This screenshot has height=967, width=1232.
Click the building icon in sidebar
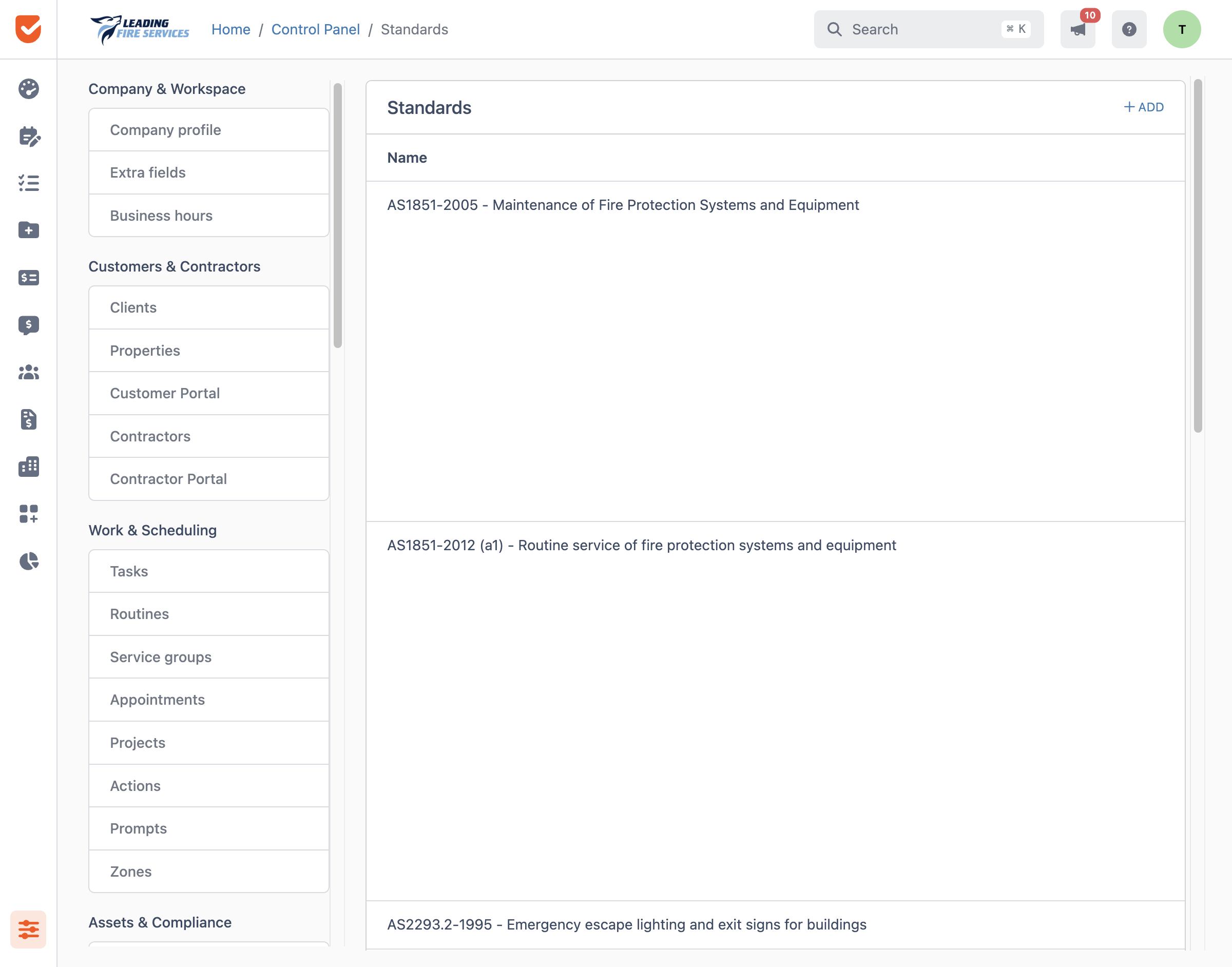(28, 467)
